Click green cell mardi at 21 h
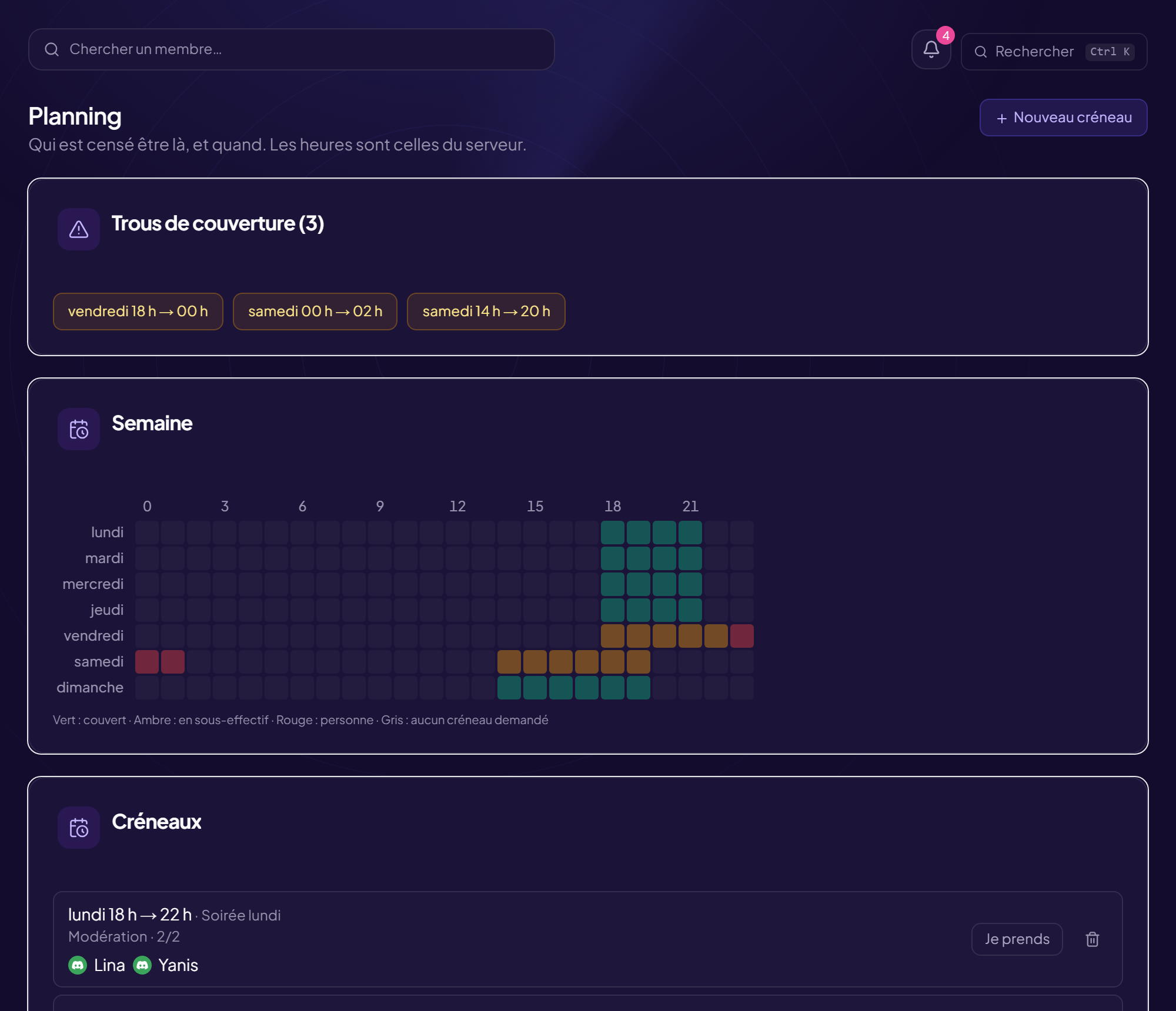 [690, 558]
